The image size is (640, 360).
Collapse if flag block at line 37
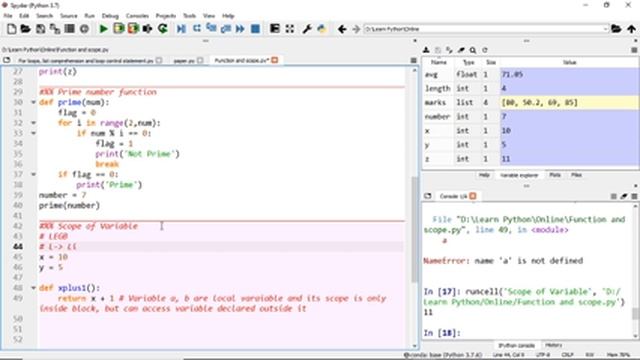(x=33, y=174)
